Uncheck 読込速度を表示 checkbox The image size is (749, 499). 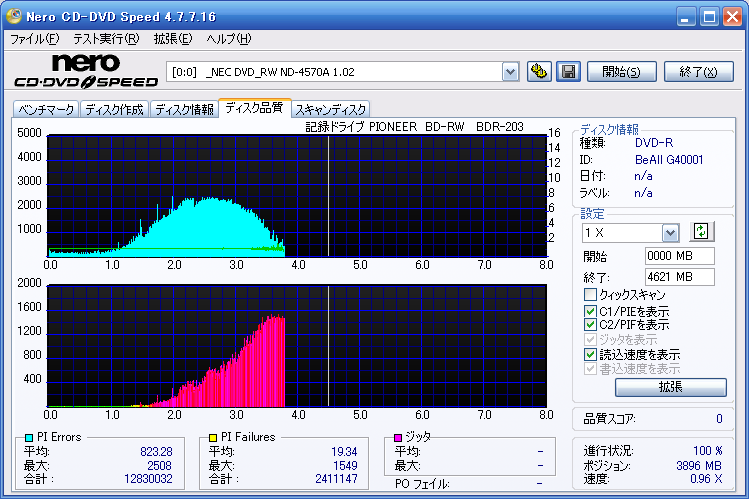(590, 354)
